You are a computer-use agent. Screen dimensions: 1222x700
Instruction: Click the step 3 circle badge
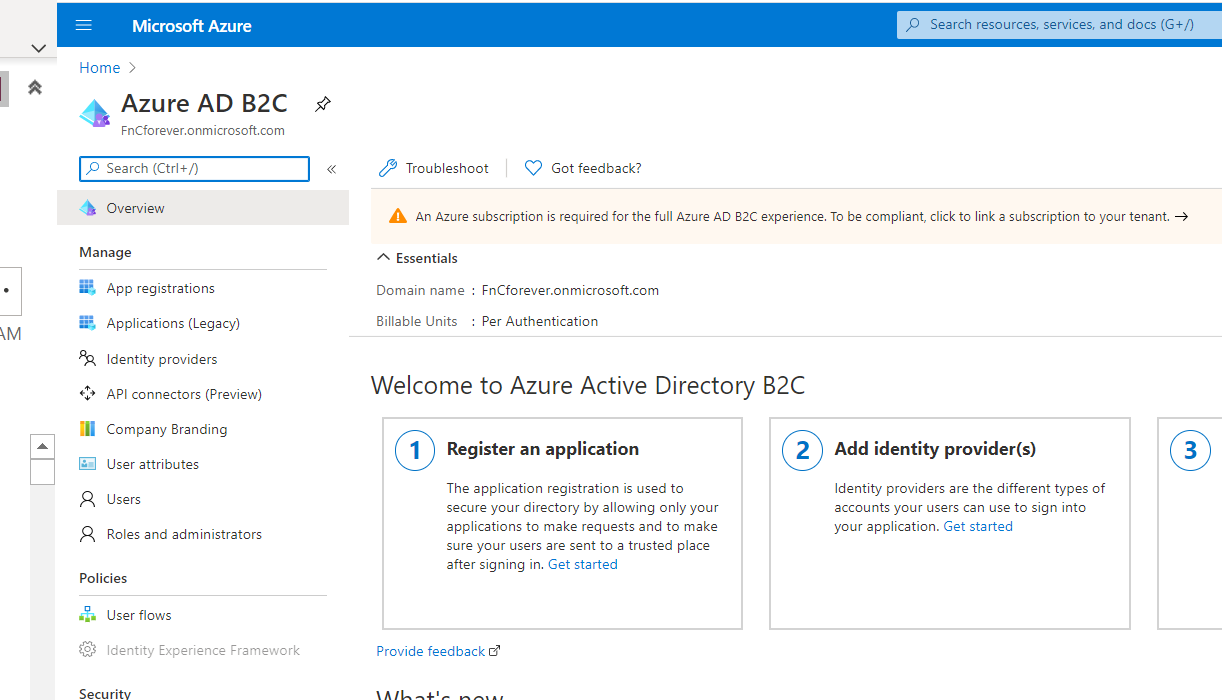(1190, 450)
